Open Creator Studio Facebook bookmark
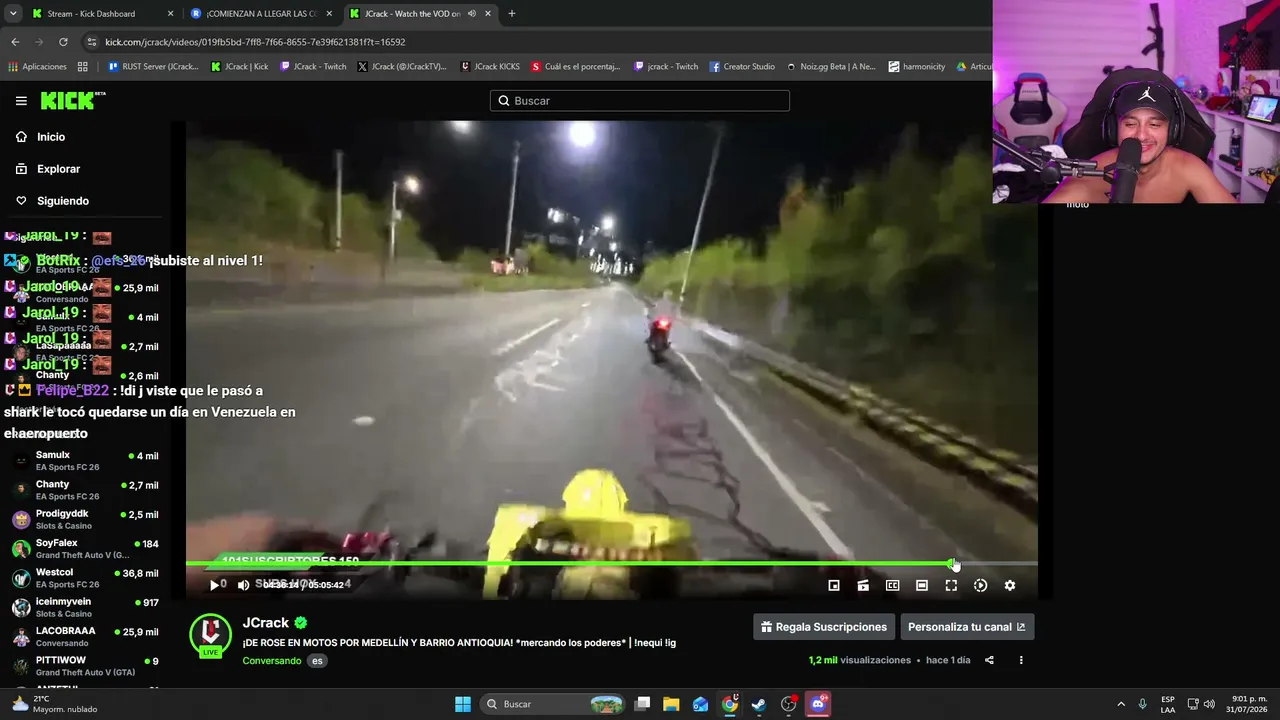 coord(742,67)
